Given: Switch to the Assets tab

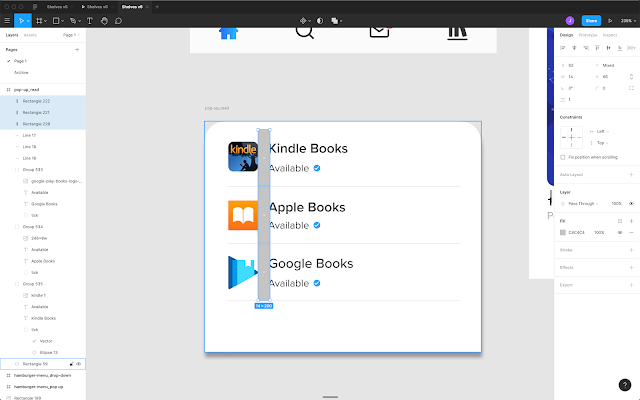Looking at the screenshot, I should (x=30, y=35).
